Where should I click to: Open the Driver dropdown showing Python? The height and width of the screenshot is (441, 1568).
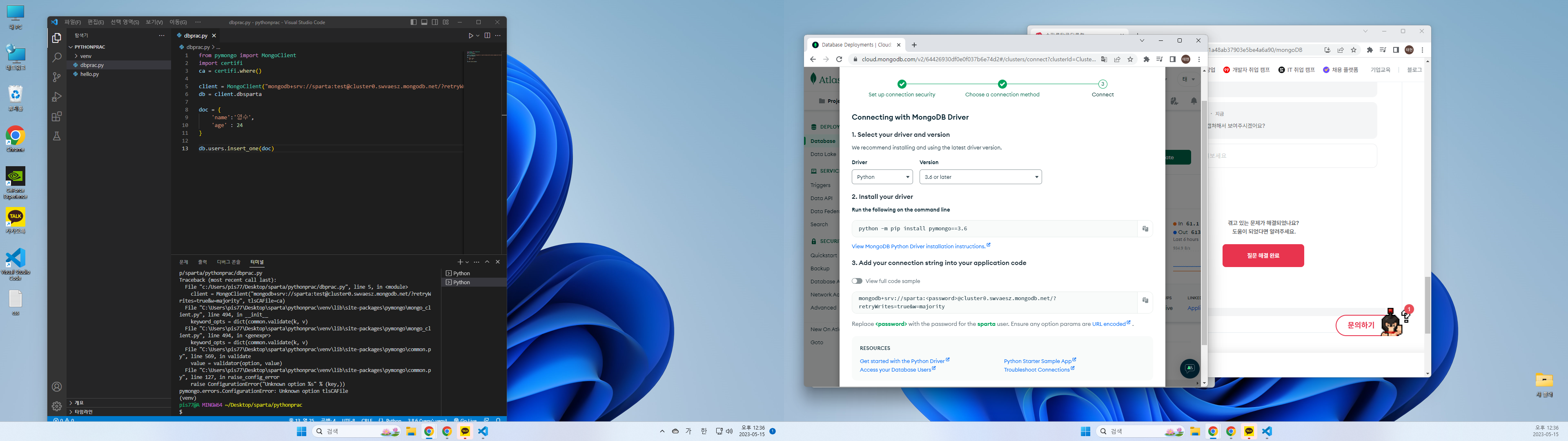(x=882, y=177)
